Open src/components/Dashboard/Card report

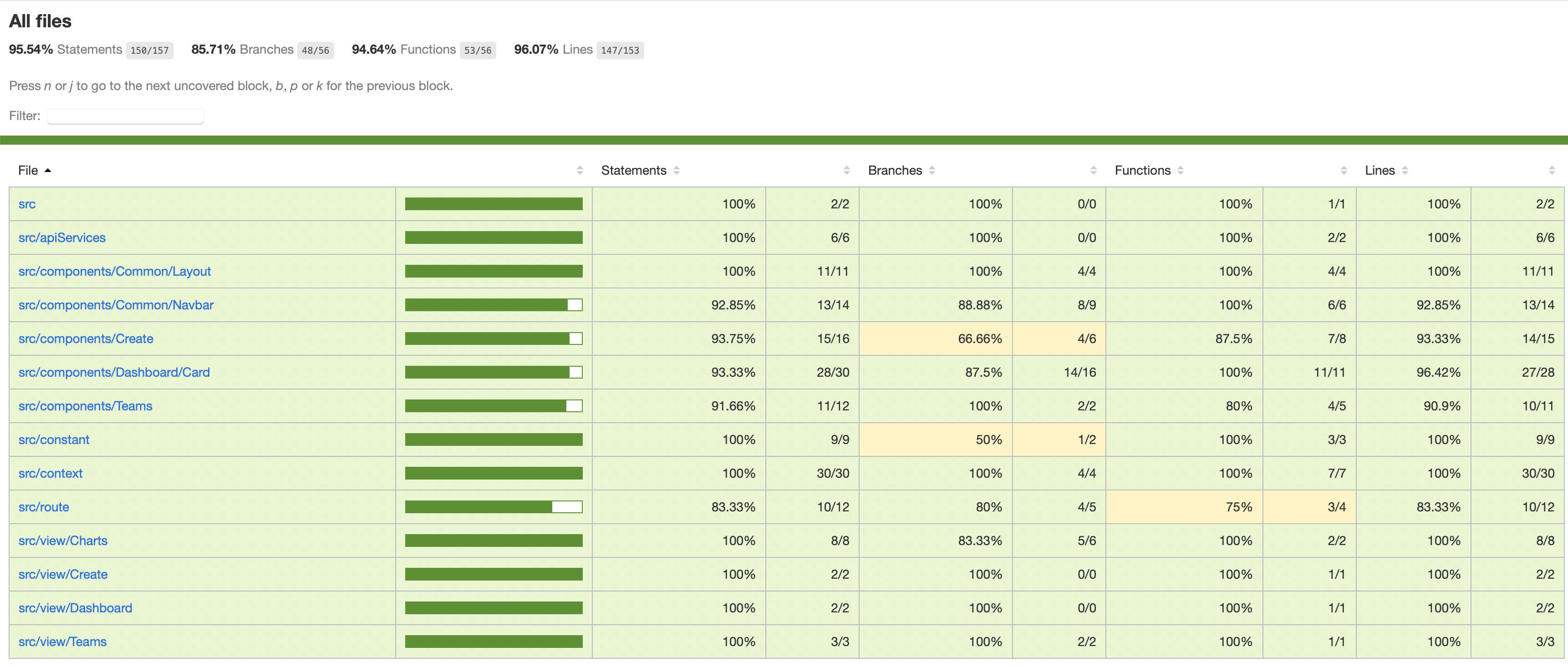[x=114, y=373]
